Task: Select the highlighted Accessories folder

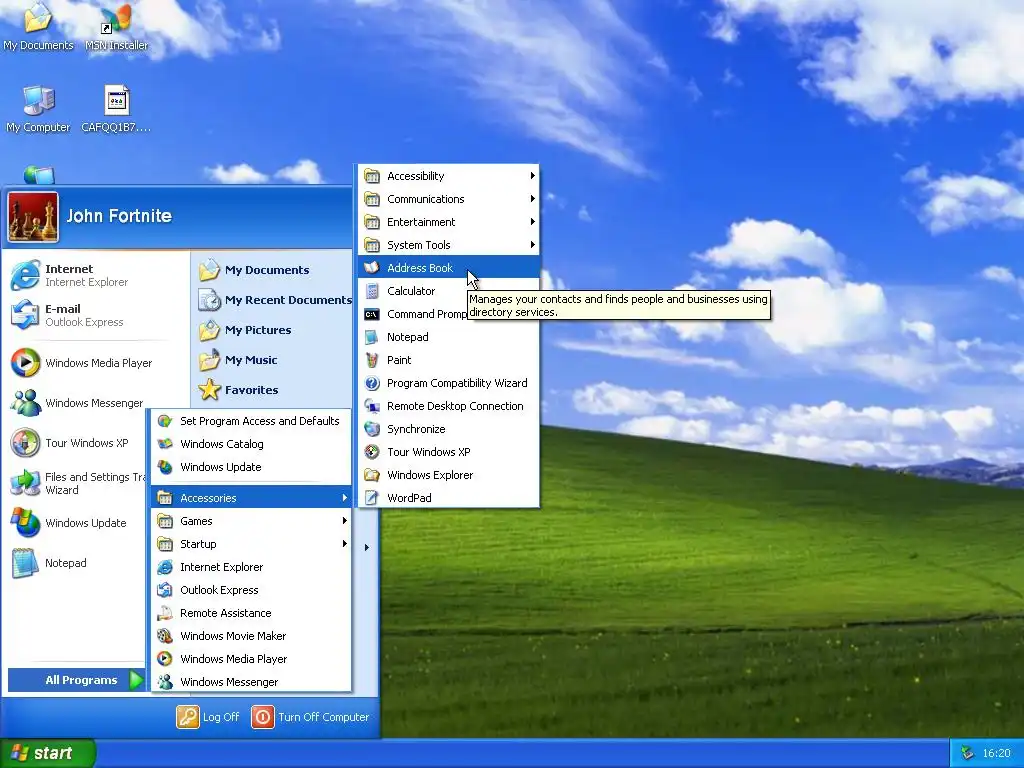Action: 251,498
